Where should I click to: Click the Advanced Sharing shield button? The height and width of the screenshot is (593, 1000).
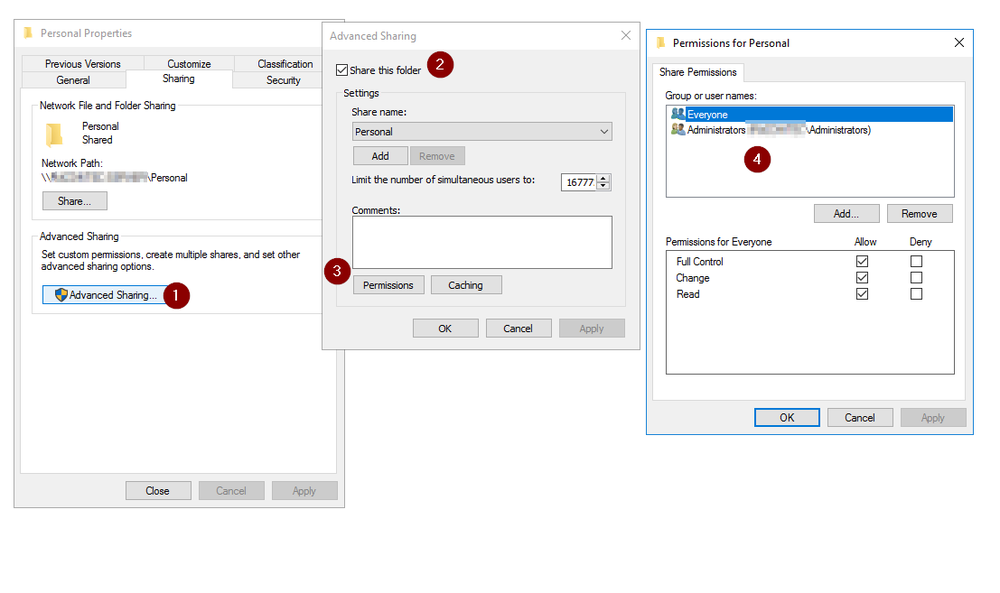tap(105, 295)
